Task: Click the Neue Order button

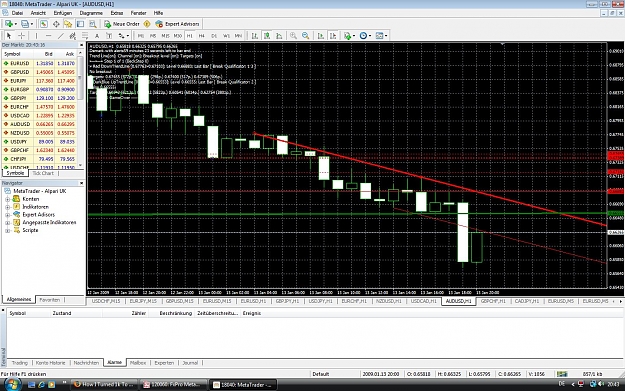Action: click(x=122, y=24)
